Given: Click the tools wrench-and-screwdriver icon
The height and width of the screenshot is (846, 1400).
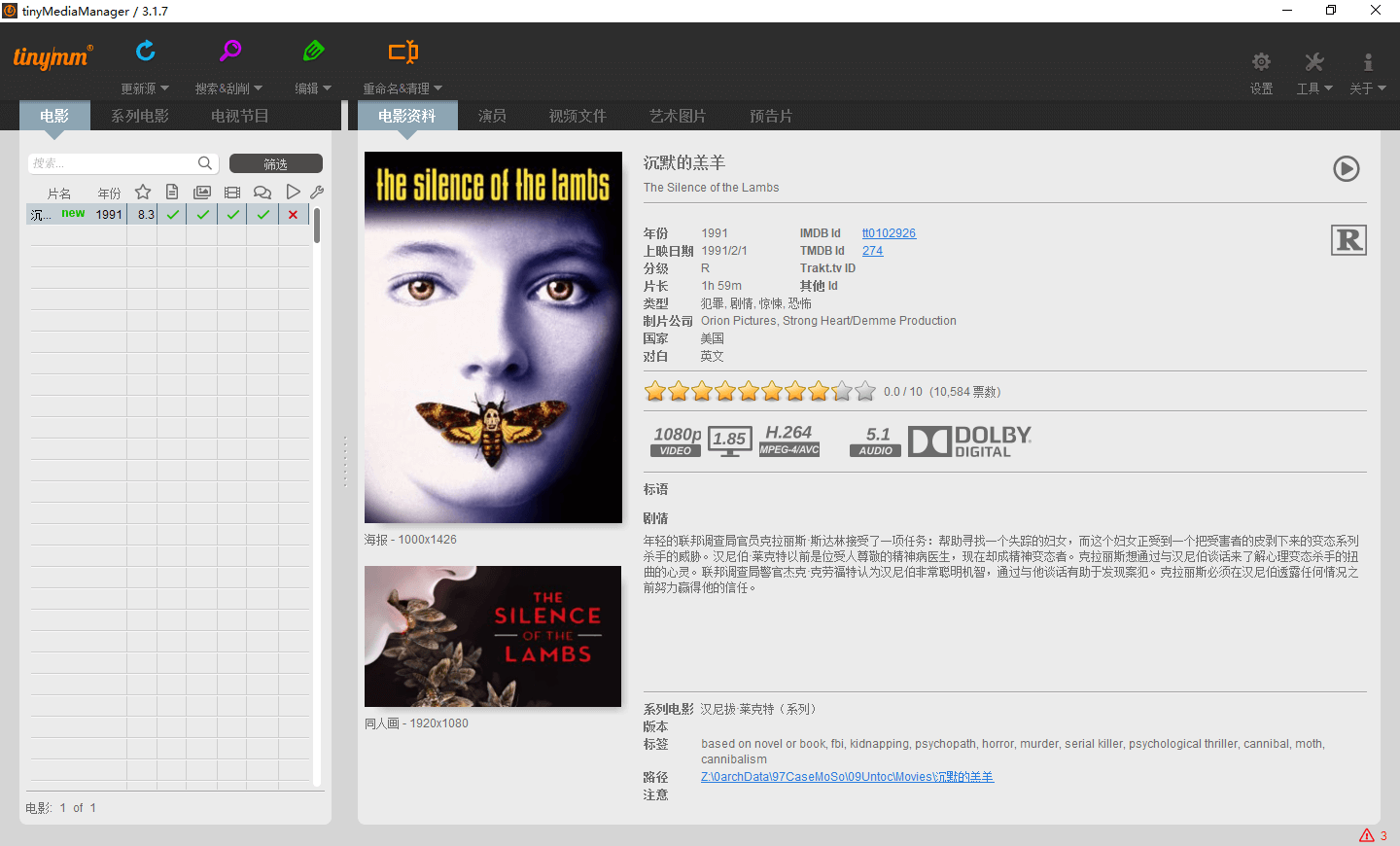Looking at the screenshot, I should 1314,62.
